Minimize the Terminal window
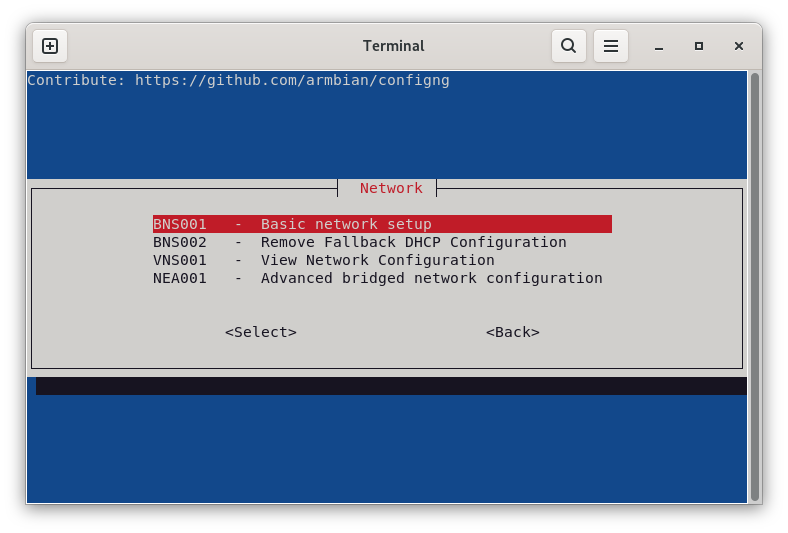The width and height of the screenshot is (788, 533). coord(659,46)
